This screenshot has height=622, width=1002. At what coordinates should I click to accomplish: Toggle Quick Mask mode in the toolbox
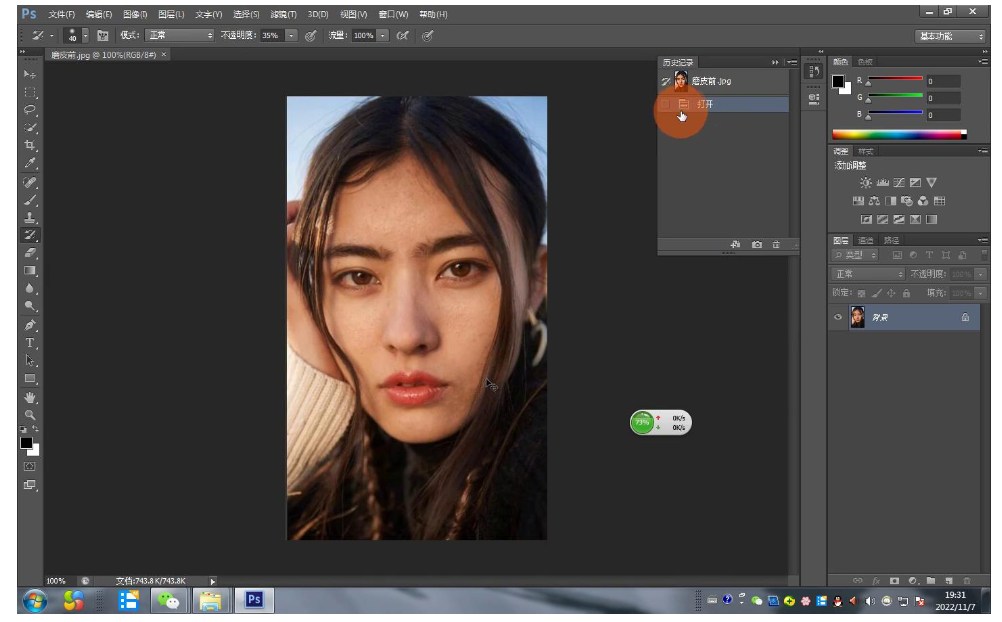[x=29, y=467]
